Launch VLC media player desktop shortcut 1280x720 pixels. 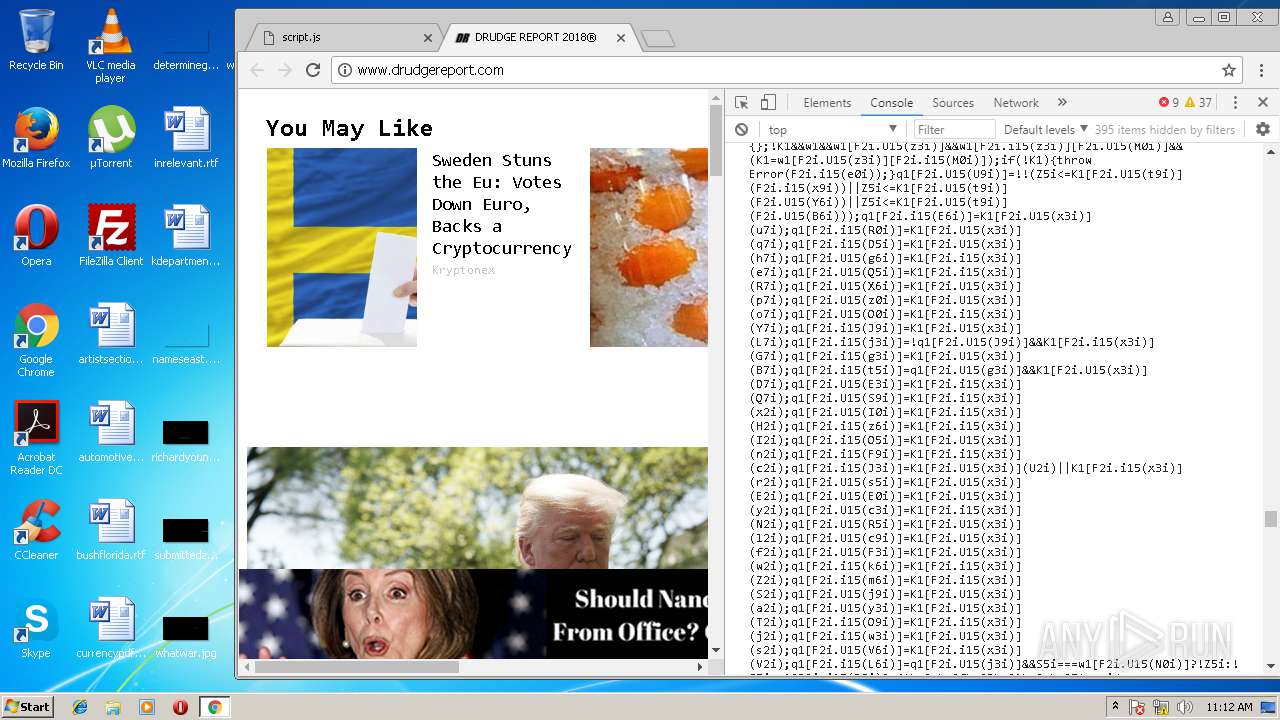pyautogui.click(x=110, y=46)
